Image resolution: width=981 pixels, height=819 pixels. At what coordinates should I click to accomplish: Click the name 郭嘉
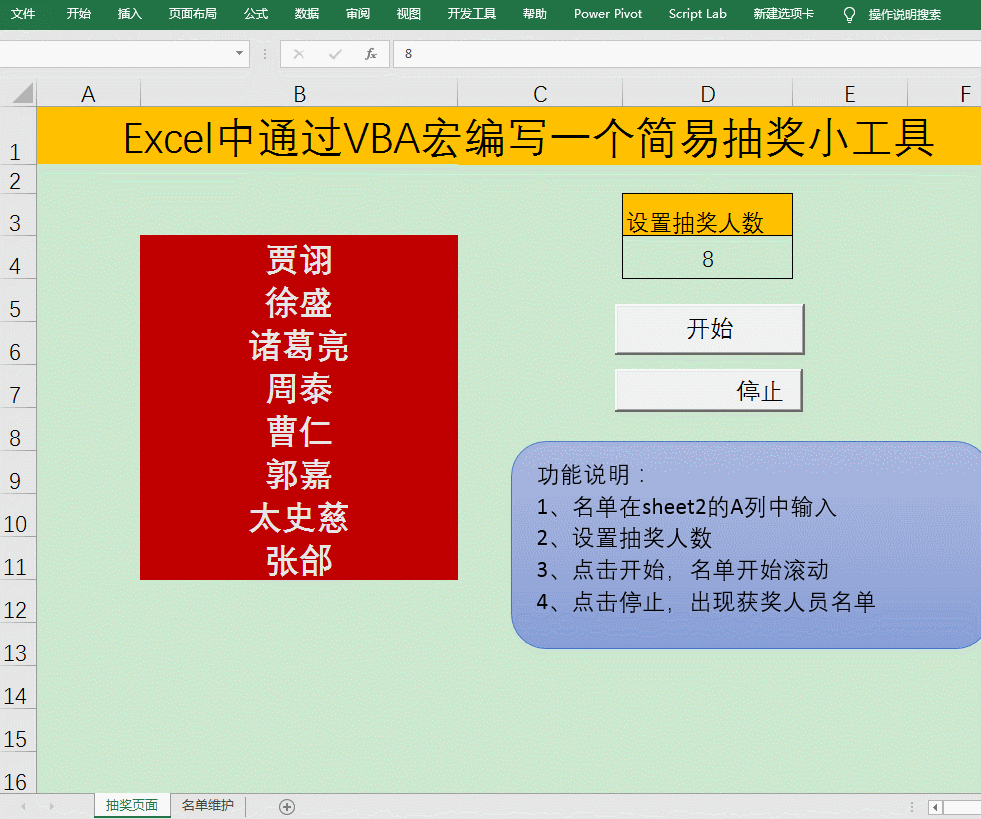coord(299,475)
